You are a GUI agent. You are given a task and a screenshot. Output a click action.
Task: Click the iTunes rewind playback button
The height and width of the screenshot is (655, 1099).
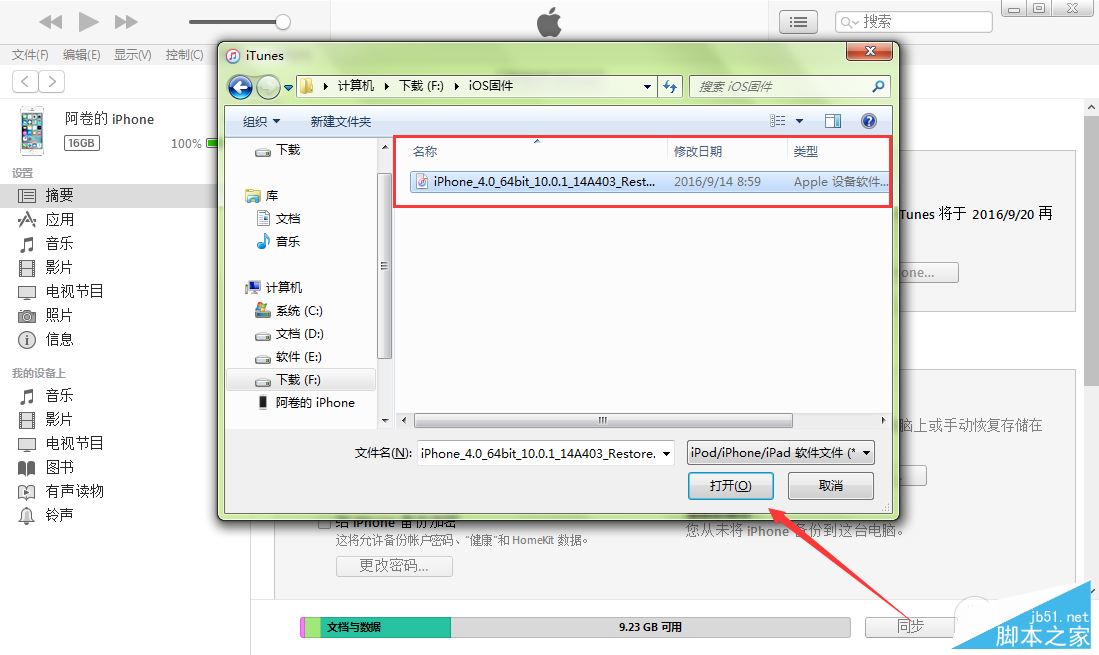click(50, 22)
